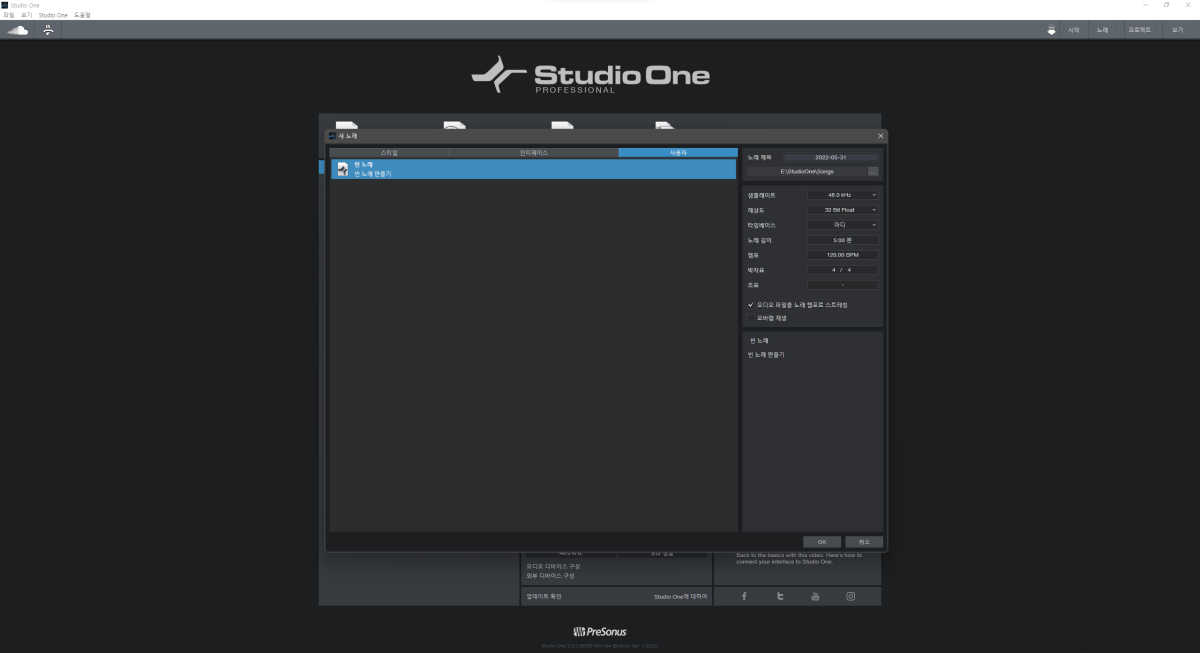Toggle the 오디오 파일을 노래 템포로 스트레칭 checkbox

tap(751, 304)
